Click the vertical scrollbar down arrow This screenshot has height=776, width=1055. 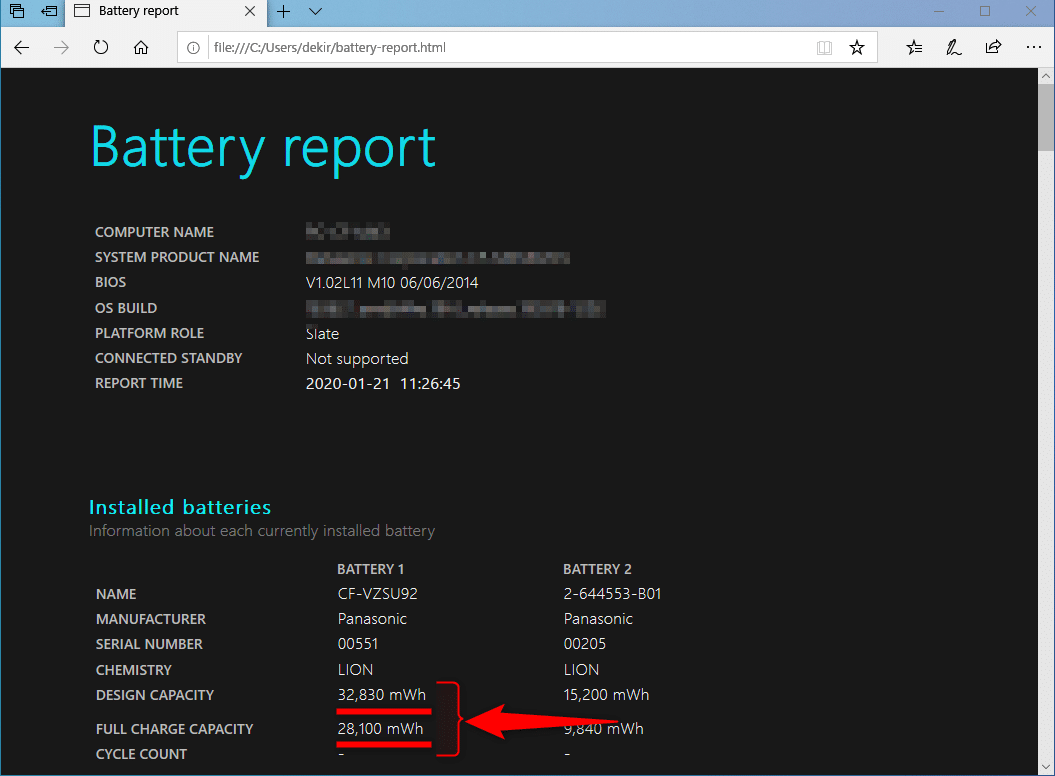[1046, 767]
